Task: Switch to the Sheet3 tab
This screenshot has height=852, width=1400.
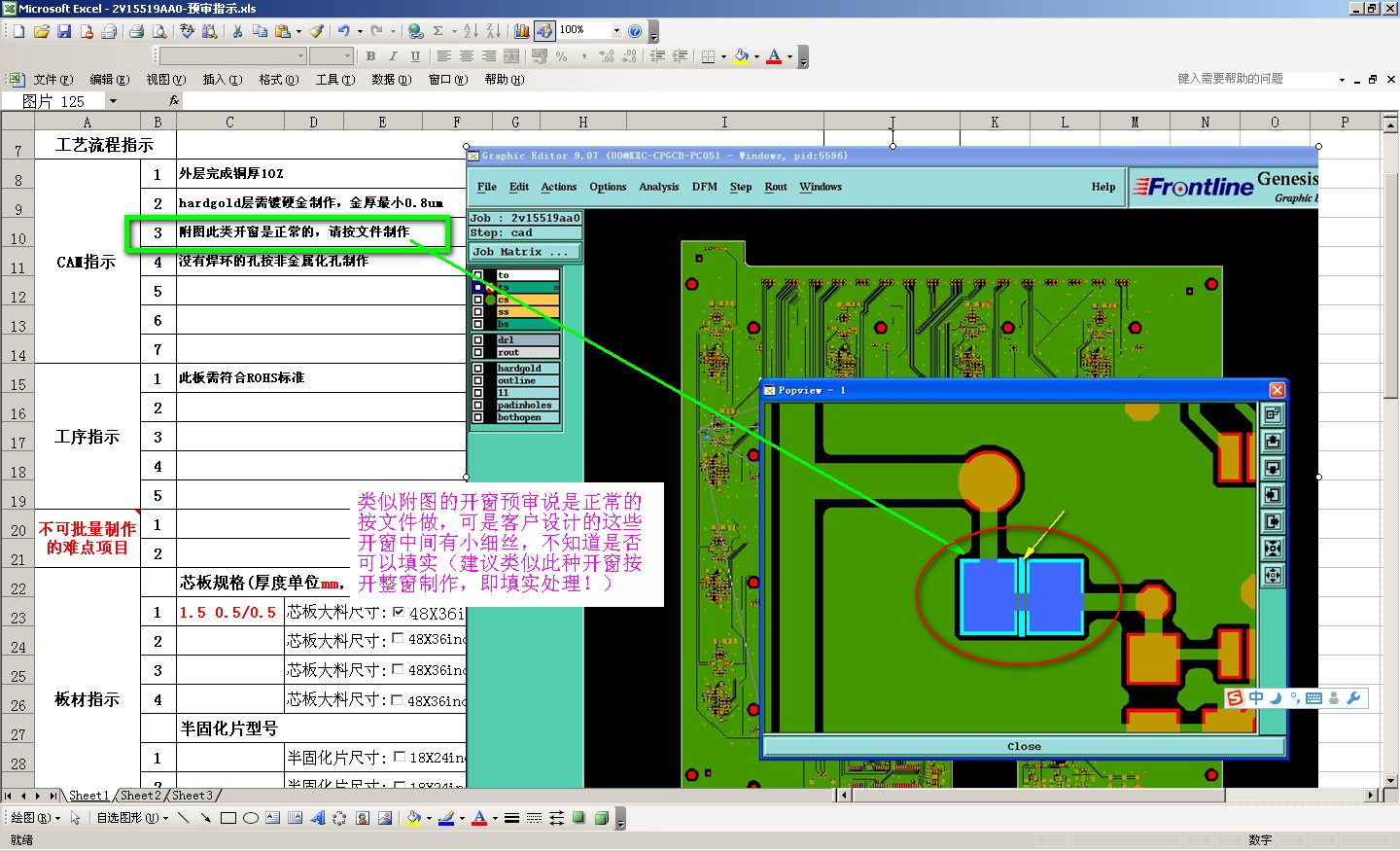Action: [192, 796]
